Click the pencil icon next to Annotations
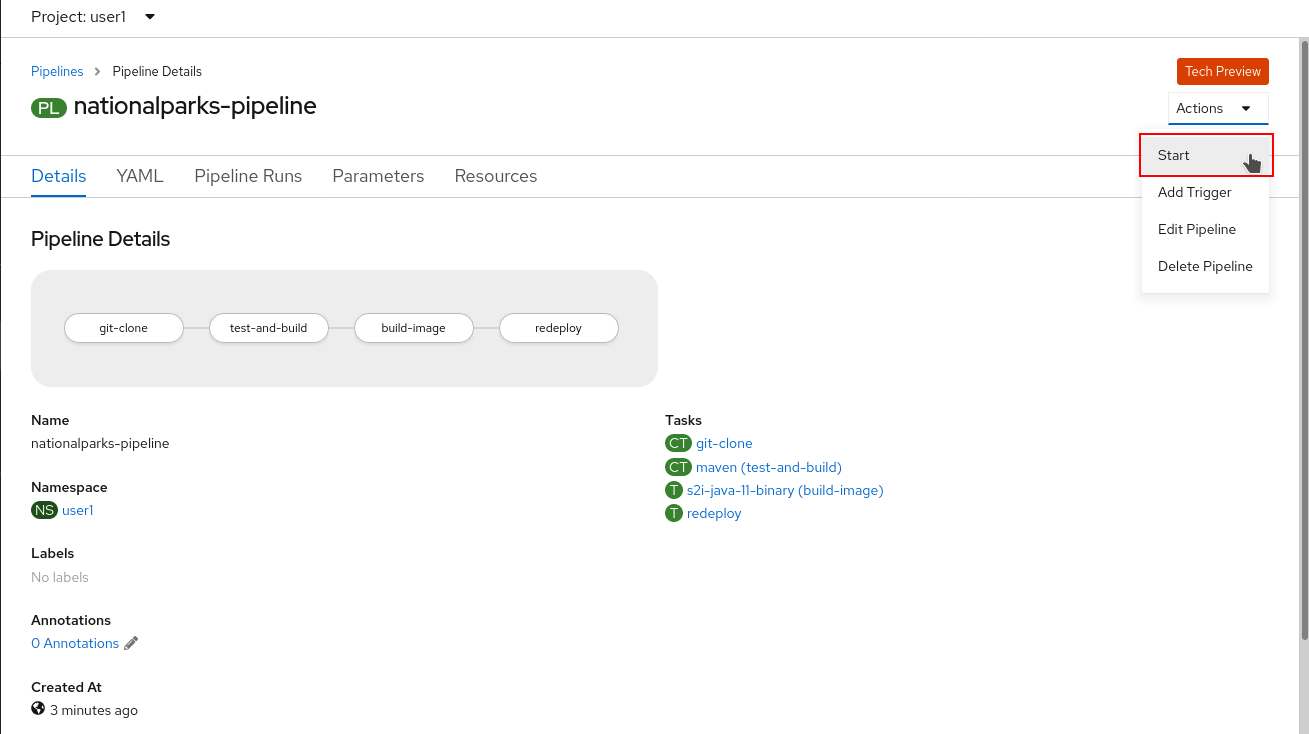The width and height of the screenshot is (1309, 734). click(x=131, y=644)
